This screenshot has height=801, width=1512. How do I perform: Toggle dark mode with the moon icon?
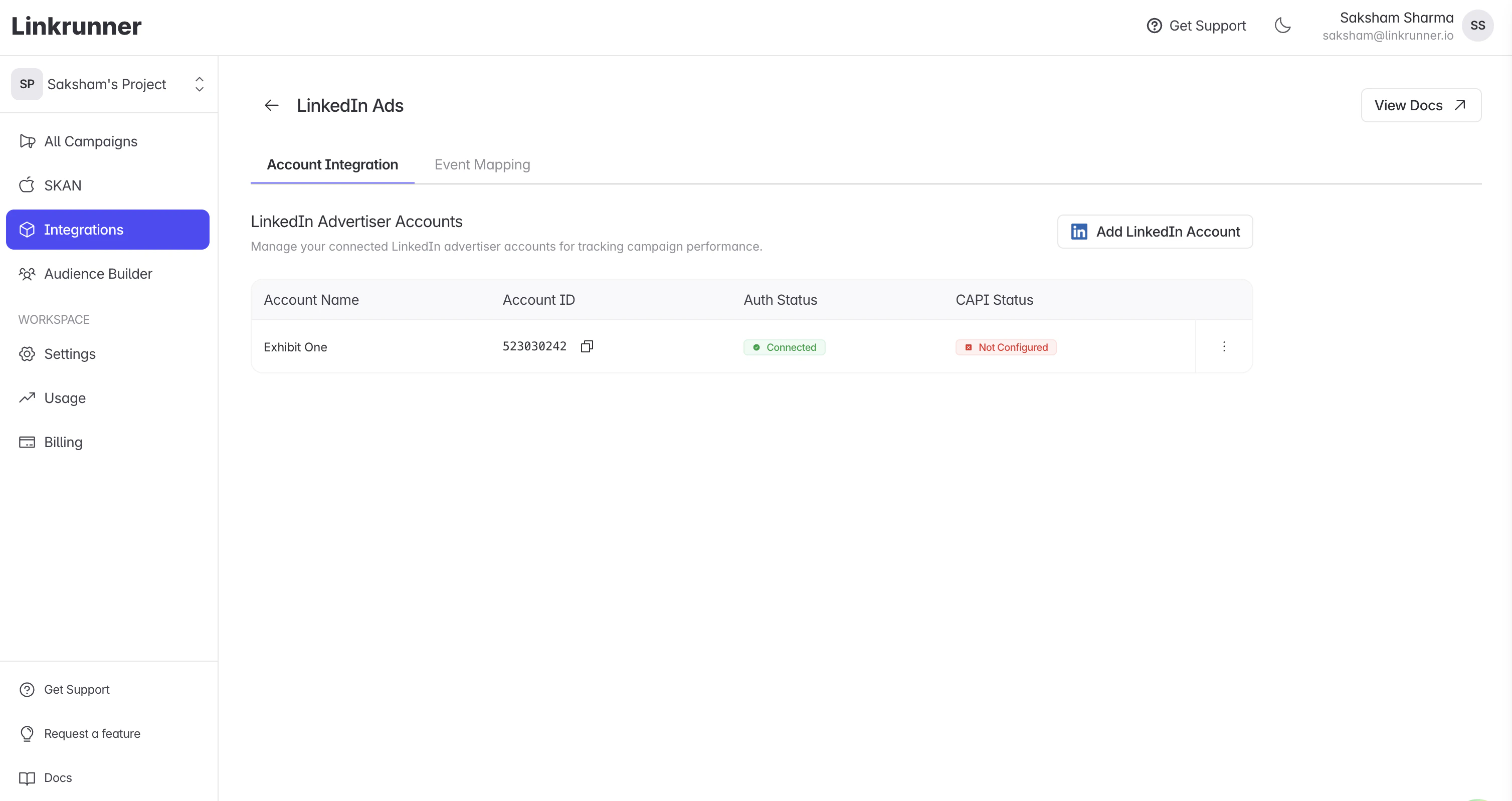1282,25
